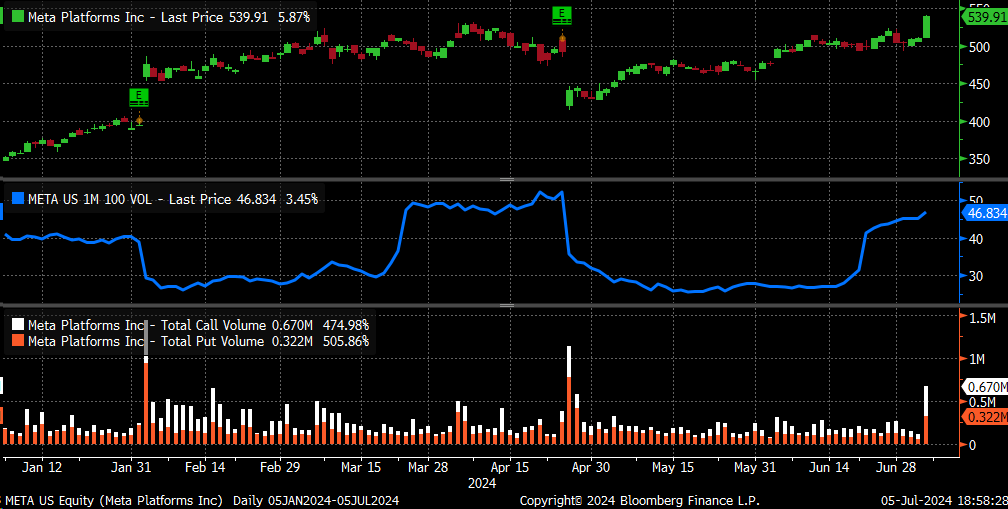
Task: Click the Jan 31 date label
Action: (131, 466)
